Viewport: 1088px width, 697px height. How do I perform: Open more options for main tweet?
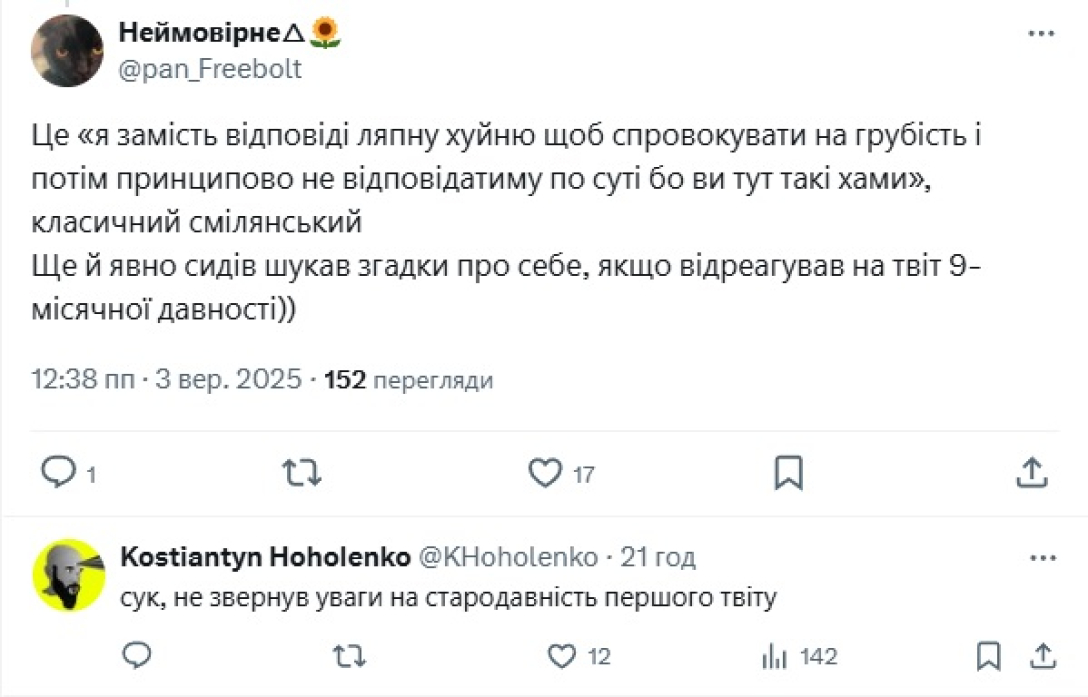click(1041, 33)
